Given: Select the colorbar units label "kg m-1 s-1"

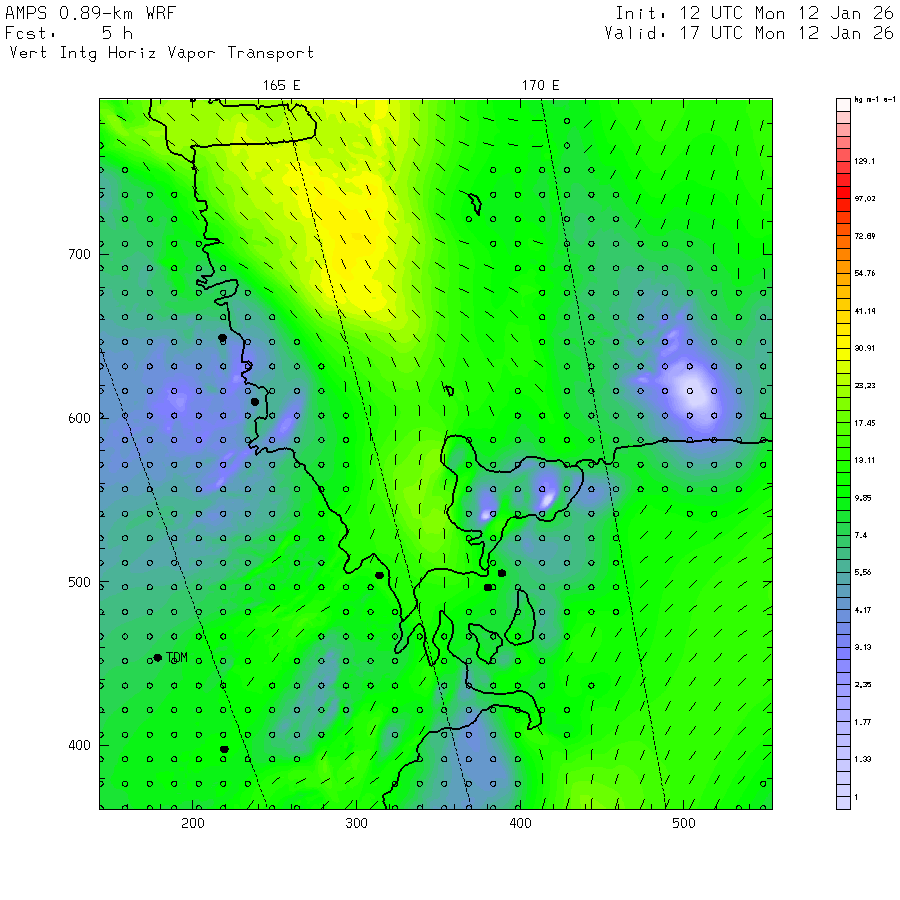Looking at the screenshot, I should point(875,100).
